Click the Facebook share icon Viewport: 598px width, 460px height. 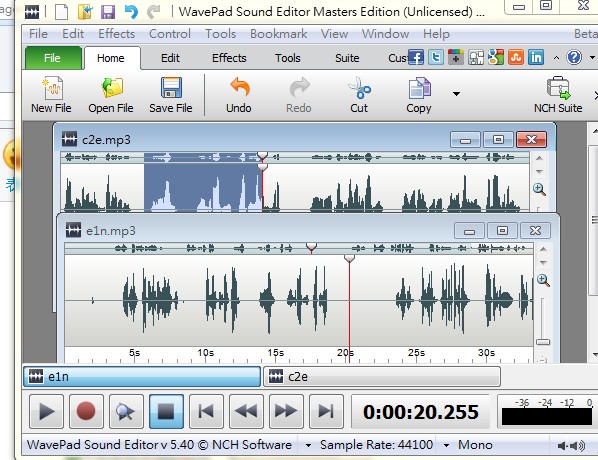[416, 57]
